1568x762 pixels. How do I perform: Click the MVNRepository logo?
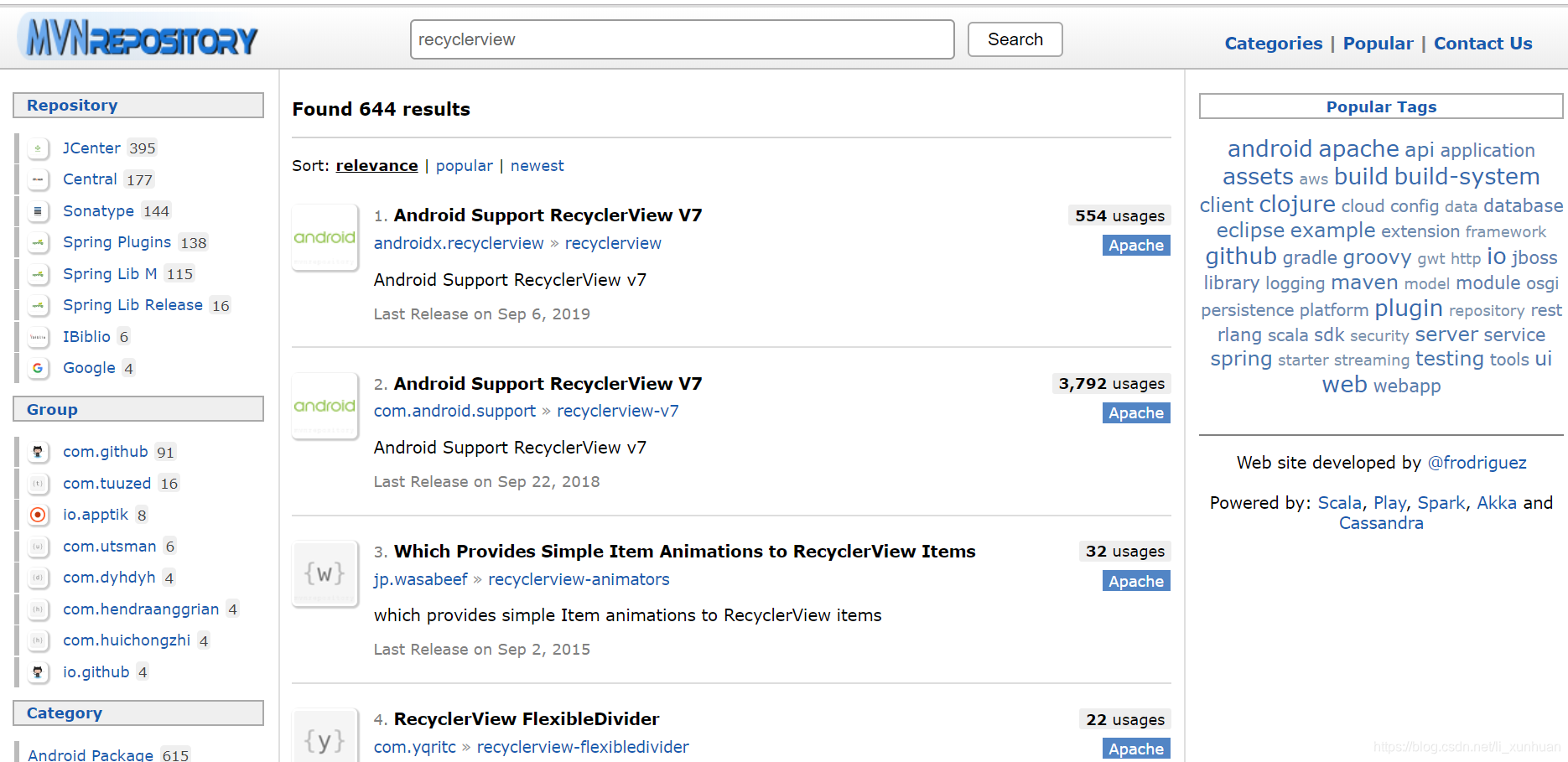tap(141, 39)
